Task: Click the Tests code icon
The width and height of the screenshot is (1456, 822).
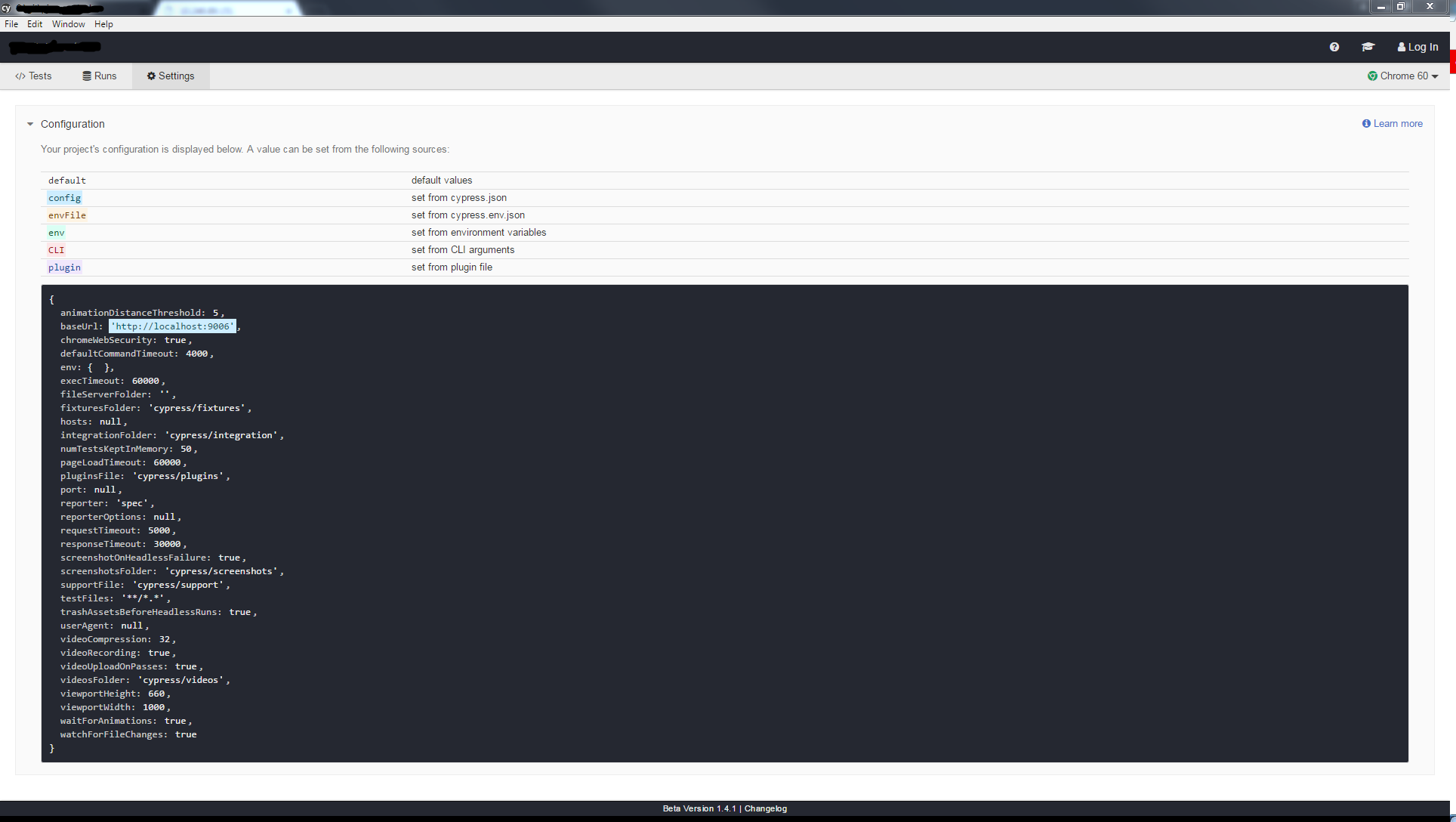Action: pos(20,76)
